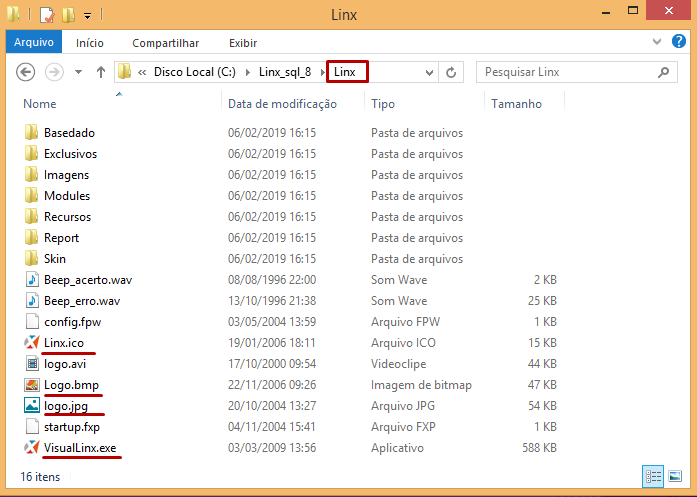The width and height of the screenshot is (697, 497).
Task: Select config.fpw file icon
Action: (32, 321)
